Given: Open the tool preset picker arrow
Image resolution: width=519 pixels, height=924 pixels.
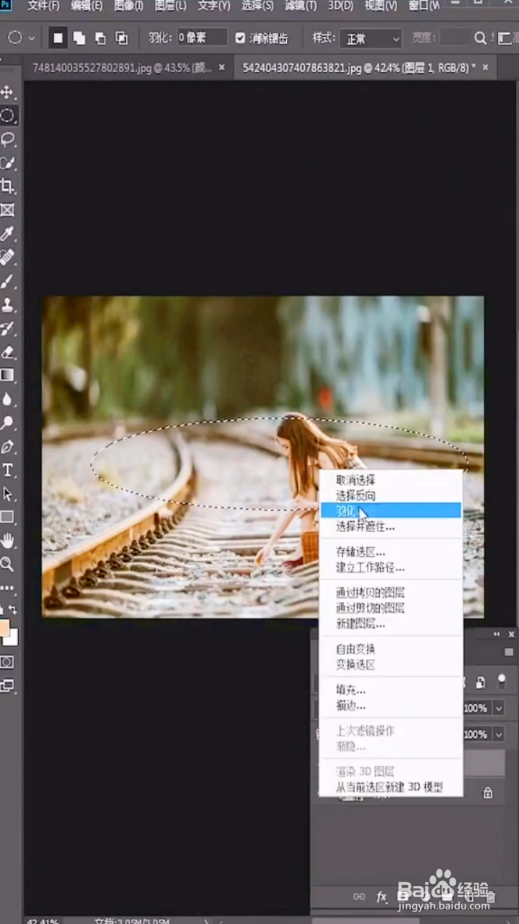Looking at the screenshot, I should tap(32, 38).
